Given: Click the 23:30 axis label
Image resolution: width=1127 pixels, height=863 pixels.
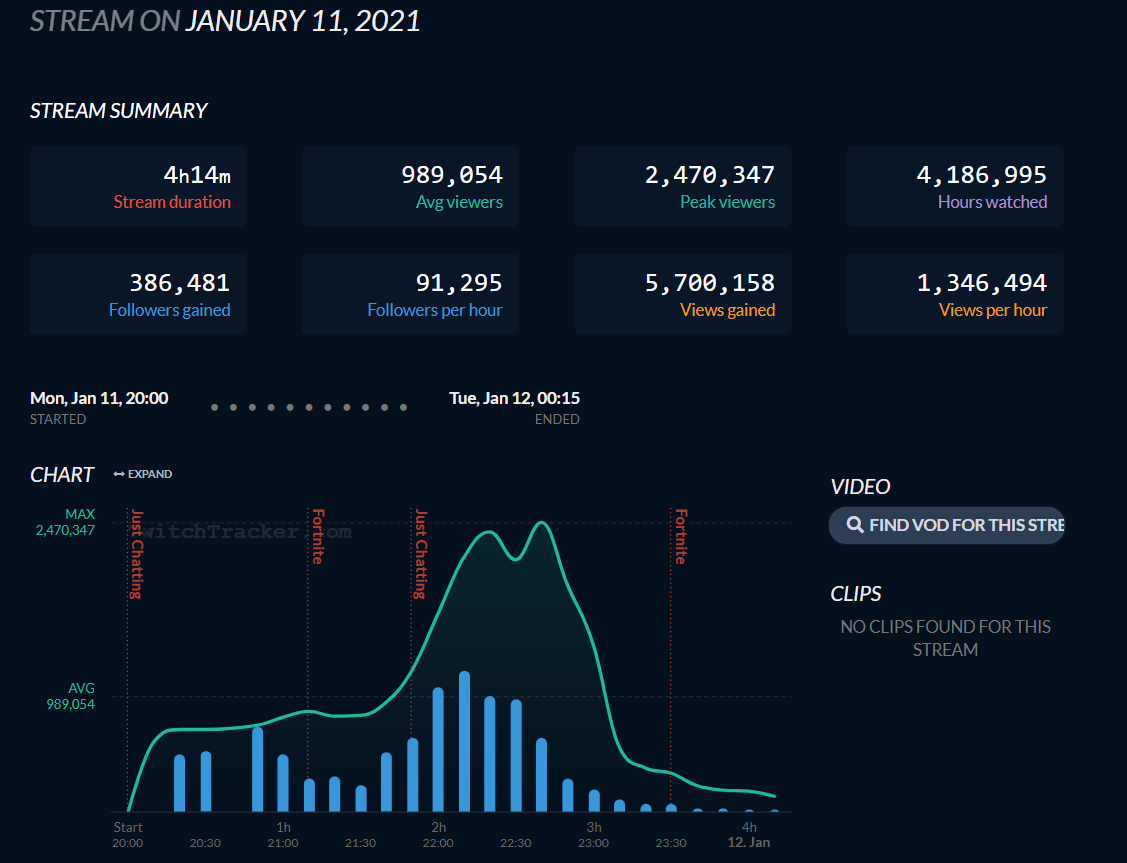Looking at the screenshot, I should pyautogui.click(x=671, y=843).
